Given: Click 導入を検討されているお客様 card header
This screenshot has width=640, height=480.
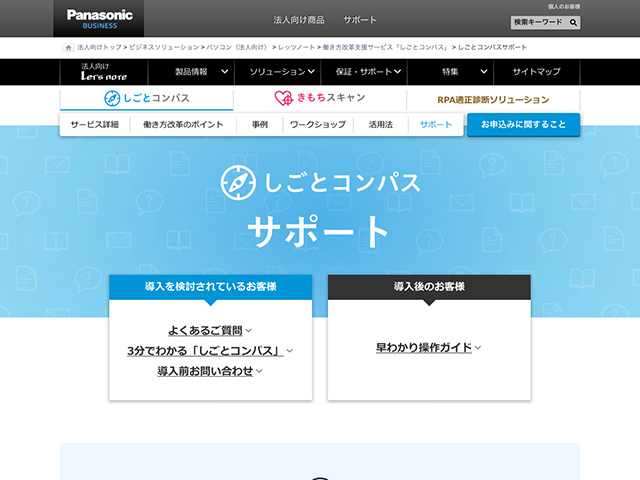Looking at the screenshot, I should 211,287.
